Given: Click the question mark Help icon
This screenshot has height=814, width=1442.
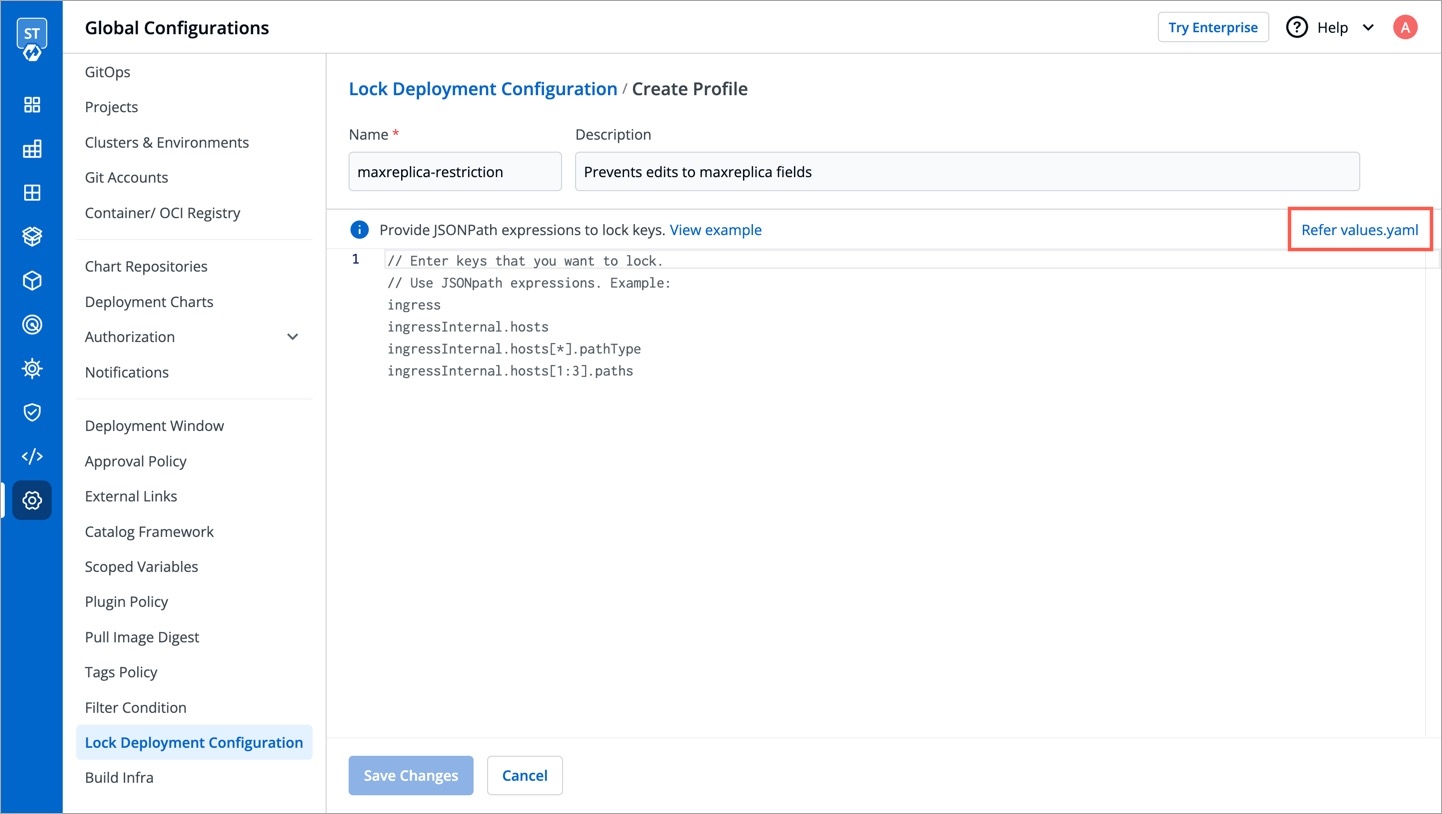Looking at the screenshot, I should coord(1297,28).
